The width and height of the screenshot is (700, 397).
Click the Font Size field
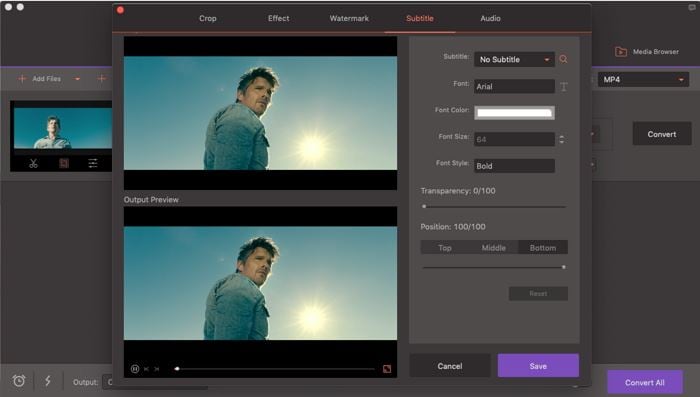(x=514, y=139)
